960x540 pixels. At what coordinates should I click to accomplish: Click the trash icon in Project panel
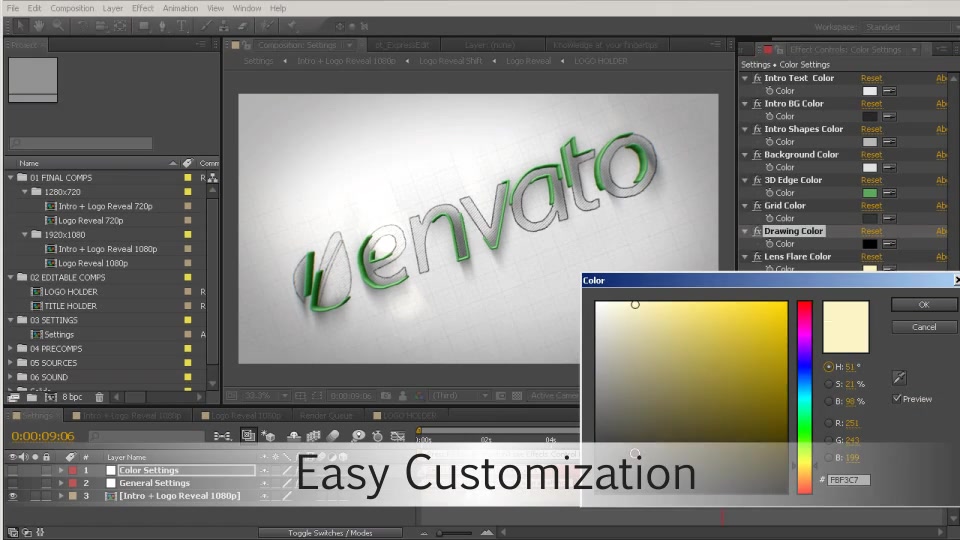pos(99,397)
